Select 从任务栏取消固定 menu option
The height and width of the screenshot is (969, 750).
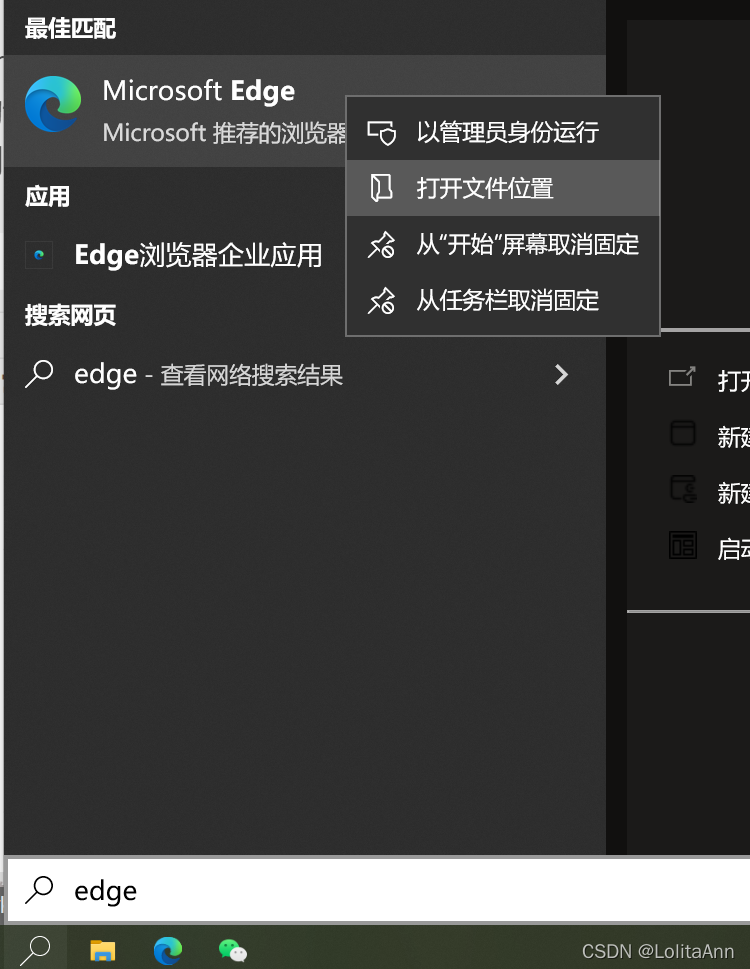tap(503, 300)
